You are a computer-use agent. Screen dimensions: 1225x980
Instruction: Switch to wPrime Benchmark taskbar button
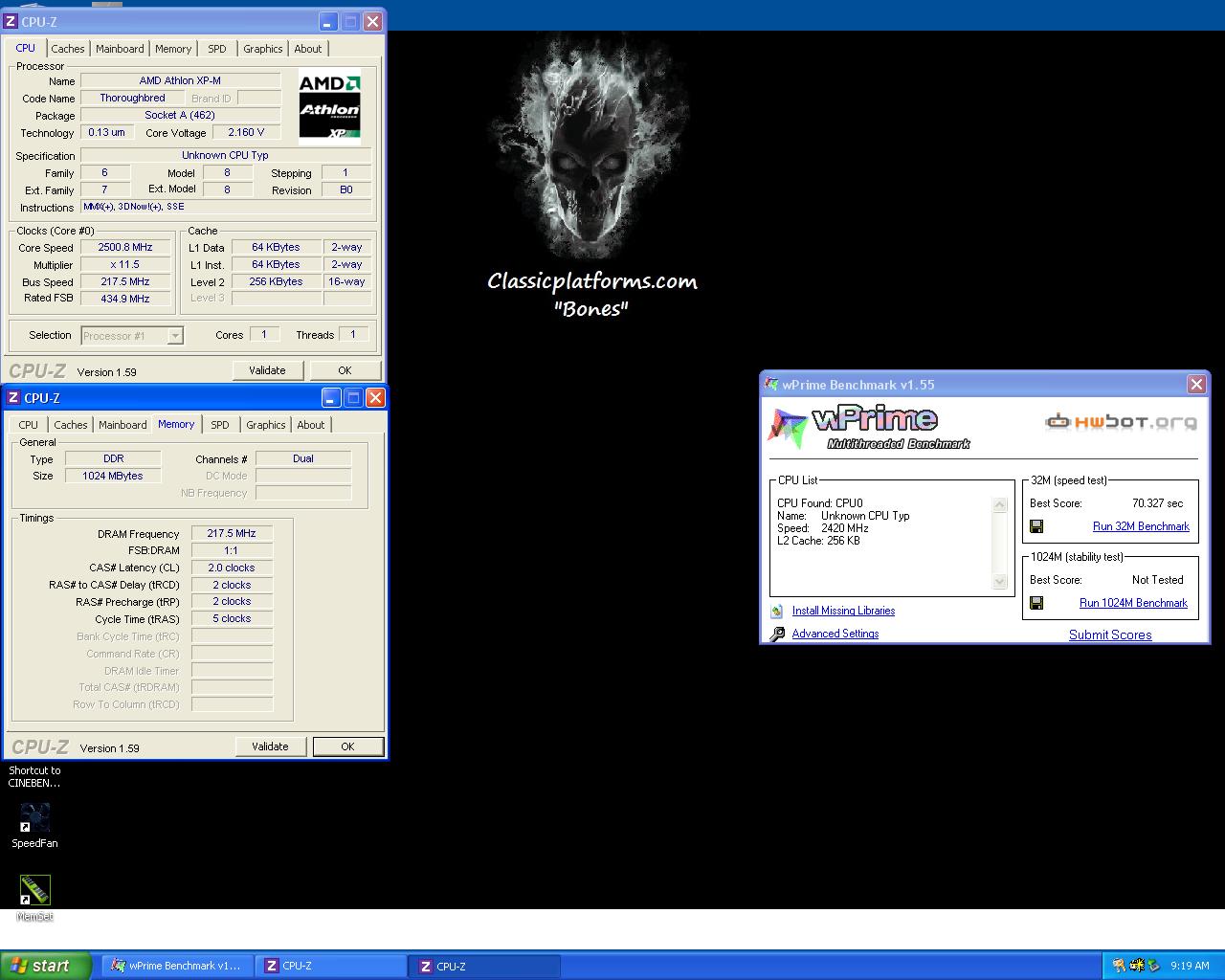click(176, 966)
